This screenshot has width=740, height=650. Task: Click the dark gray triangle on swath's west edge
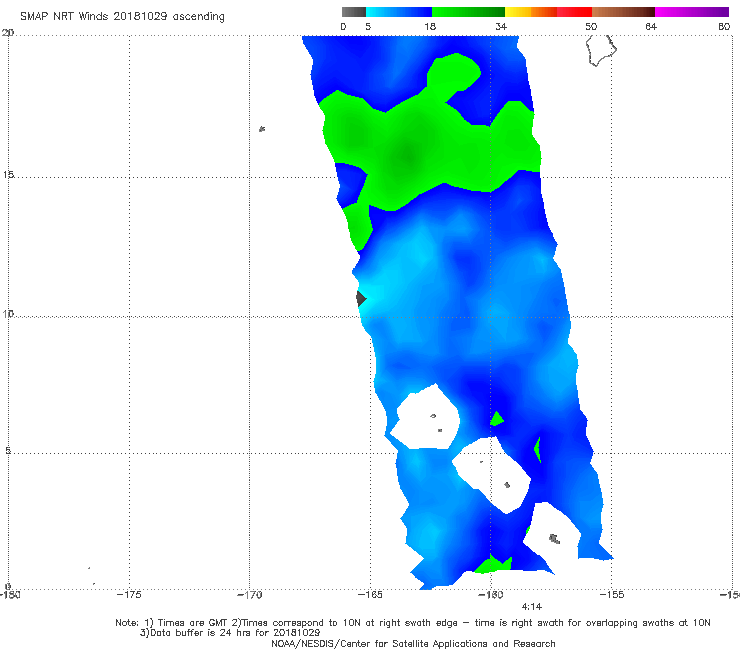[361, 299]
